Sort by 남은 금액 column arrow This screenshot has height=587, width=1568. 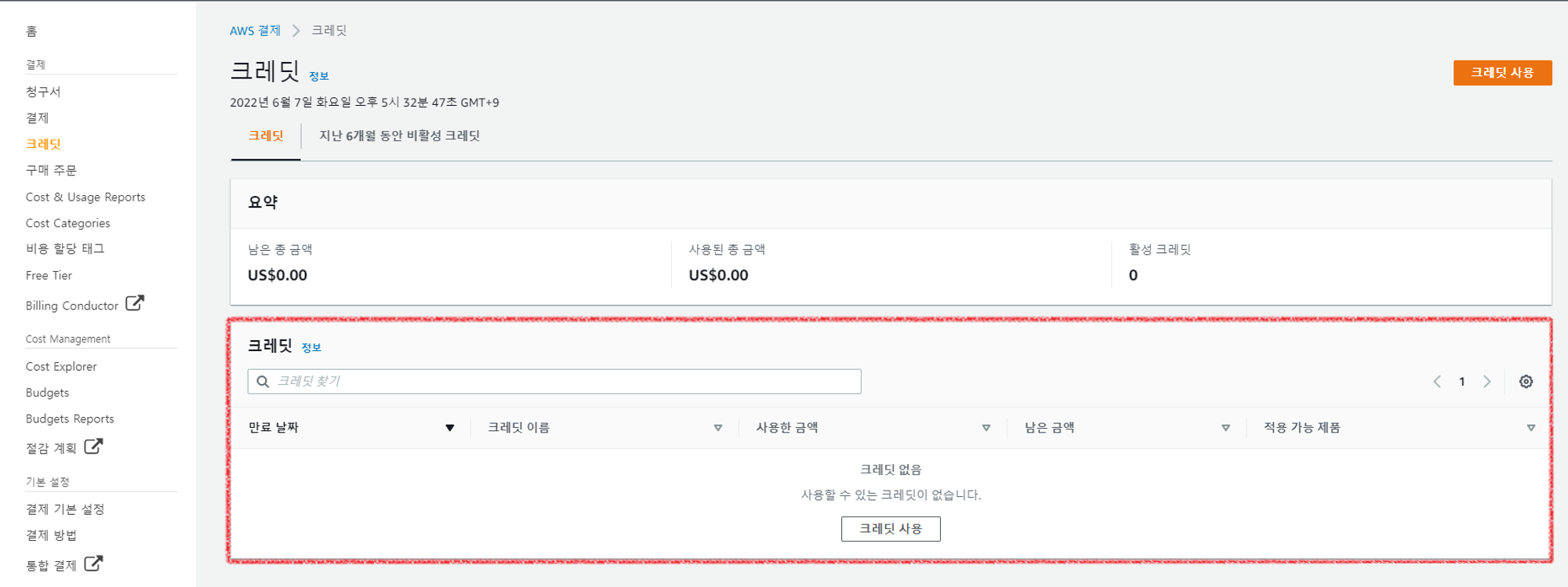coord(1225,428)
